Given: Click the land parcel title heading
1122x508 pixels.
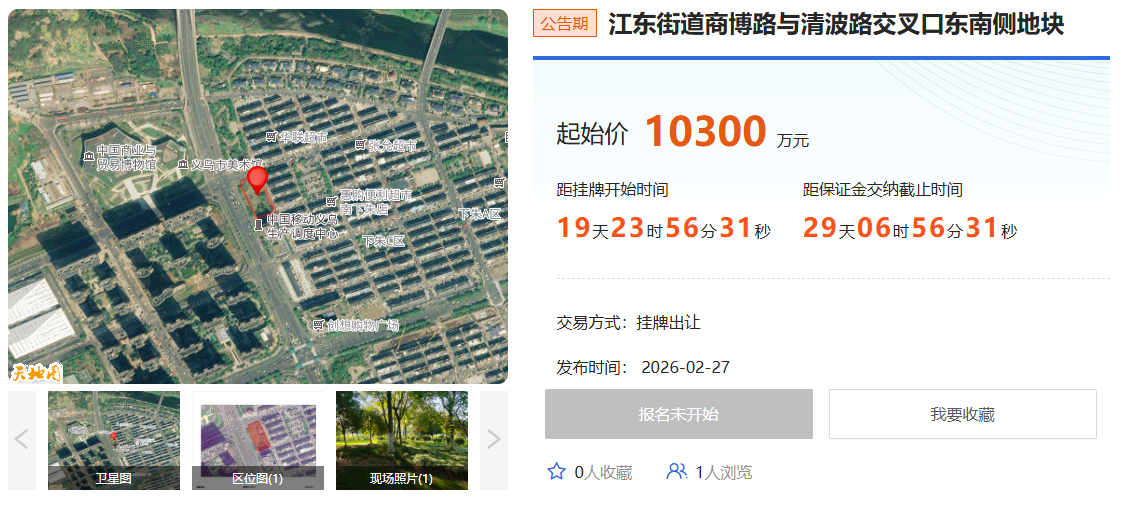Looking at the screenshot, I should 836,24.
